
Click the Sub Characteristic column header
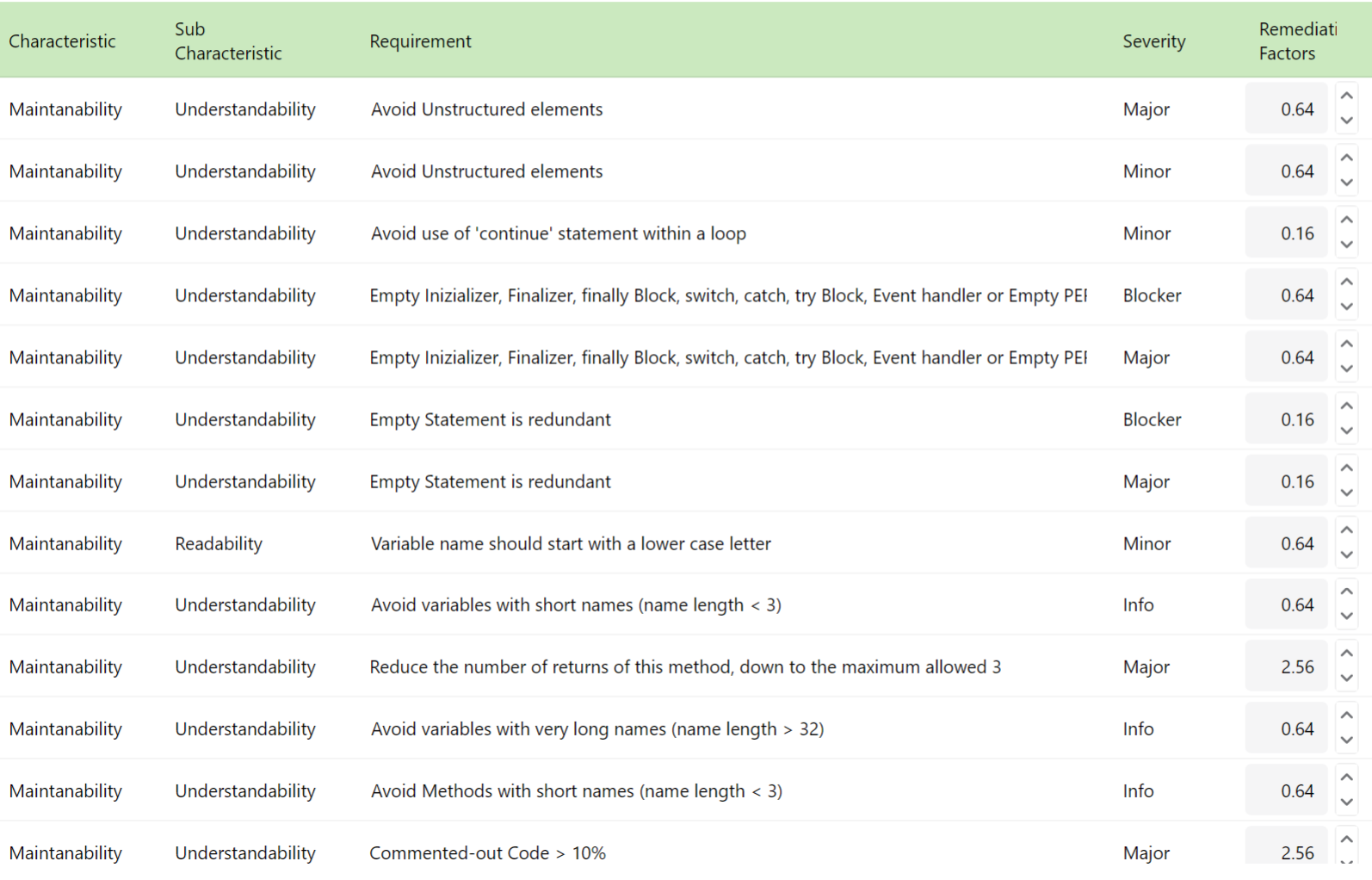click(228, 41)
